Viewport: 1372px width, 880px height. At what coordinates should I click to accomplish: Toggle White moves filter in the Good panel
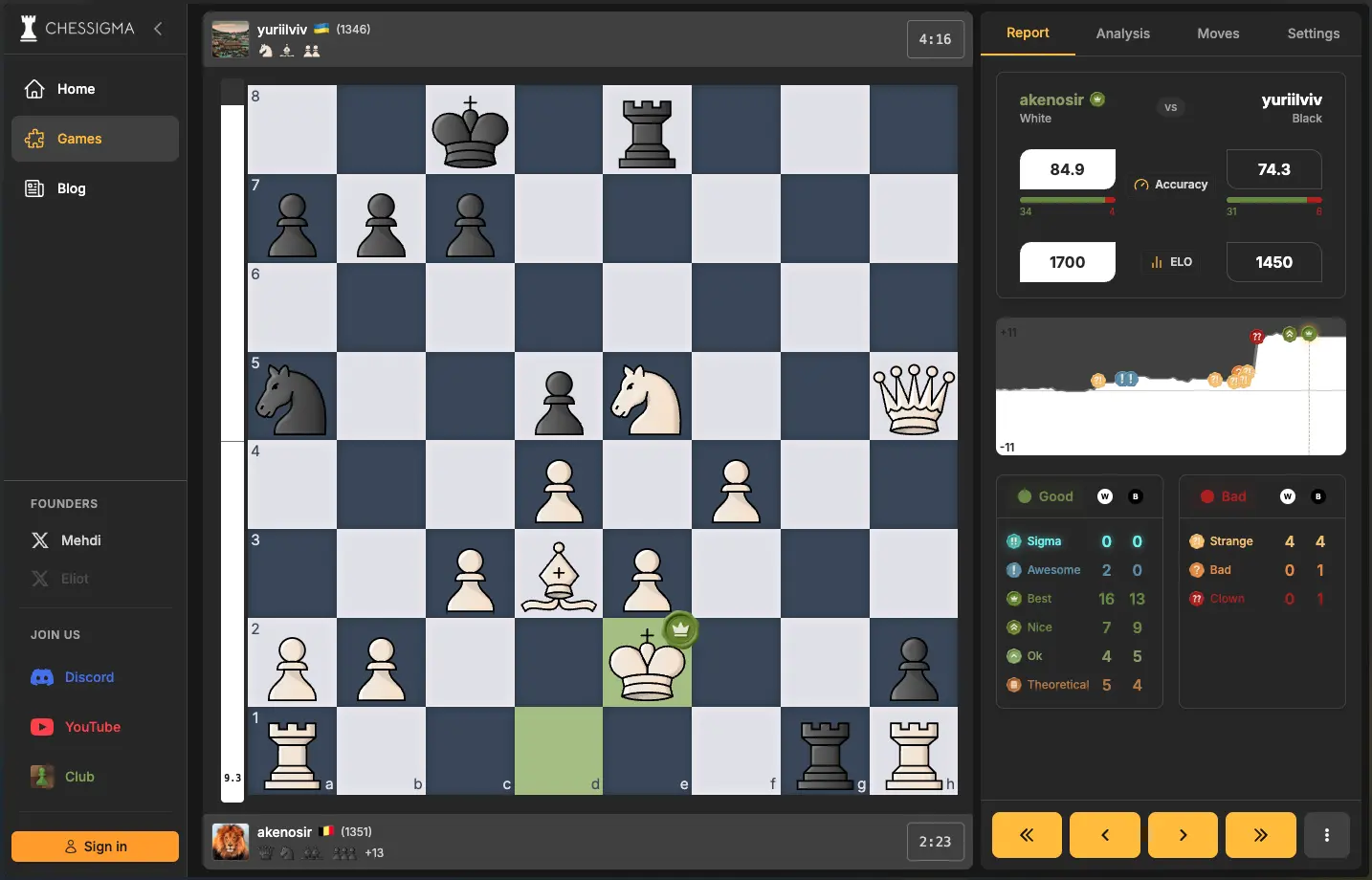(x=1105, y=496)
